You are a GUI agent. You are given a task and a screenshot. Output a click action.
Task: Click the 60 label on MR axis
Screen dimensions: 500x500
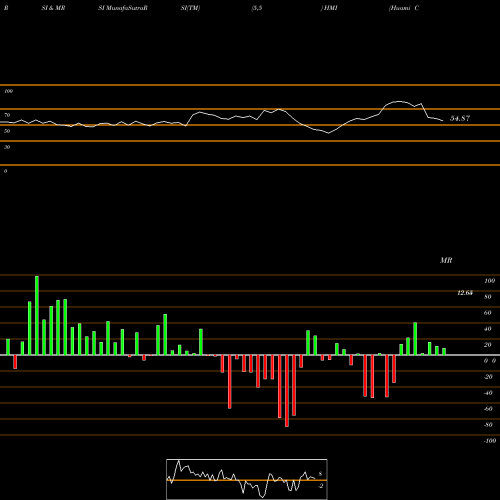pyautogui.click(x=488, y=313)
